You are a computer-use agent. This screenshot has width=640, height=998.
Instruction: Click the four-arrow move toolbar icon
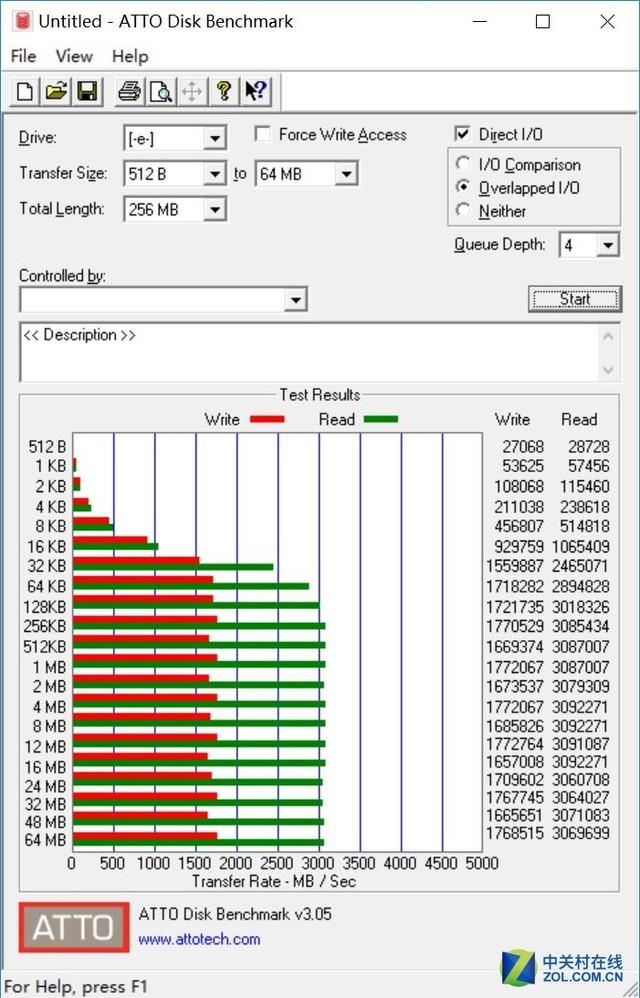click(x=191, y=91)
